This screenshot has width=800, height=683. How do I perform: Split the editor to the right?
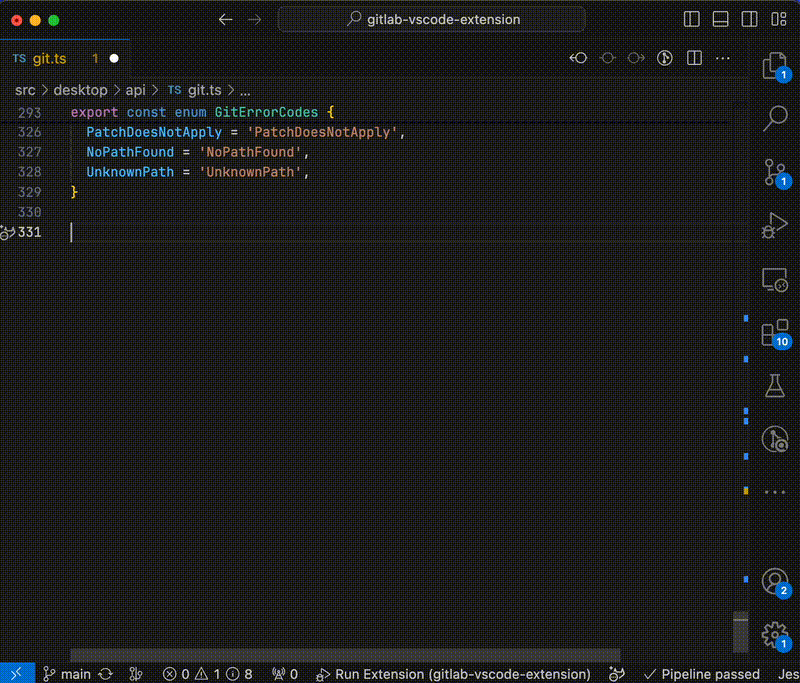click(694, 58)
